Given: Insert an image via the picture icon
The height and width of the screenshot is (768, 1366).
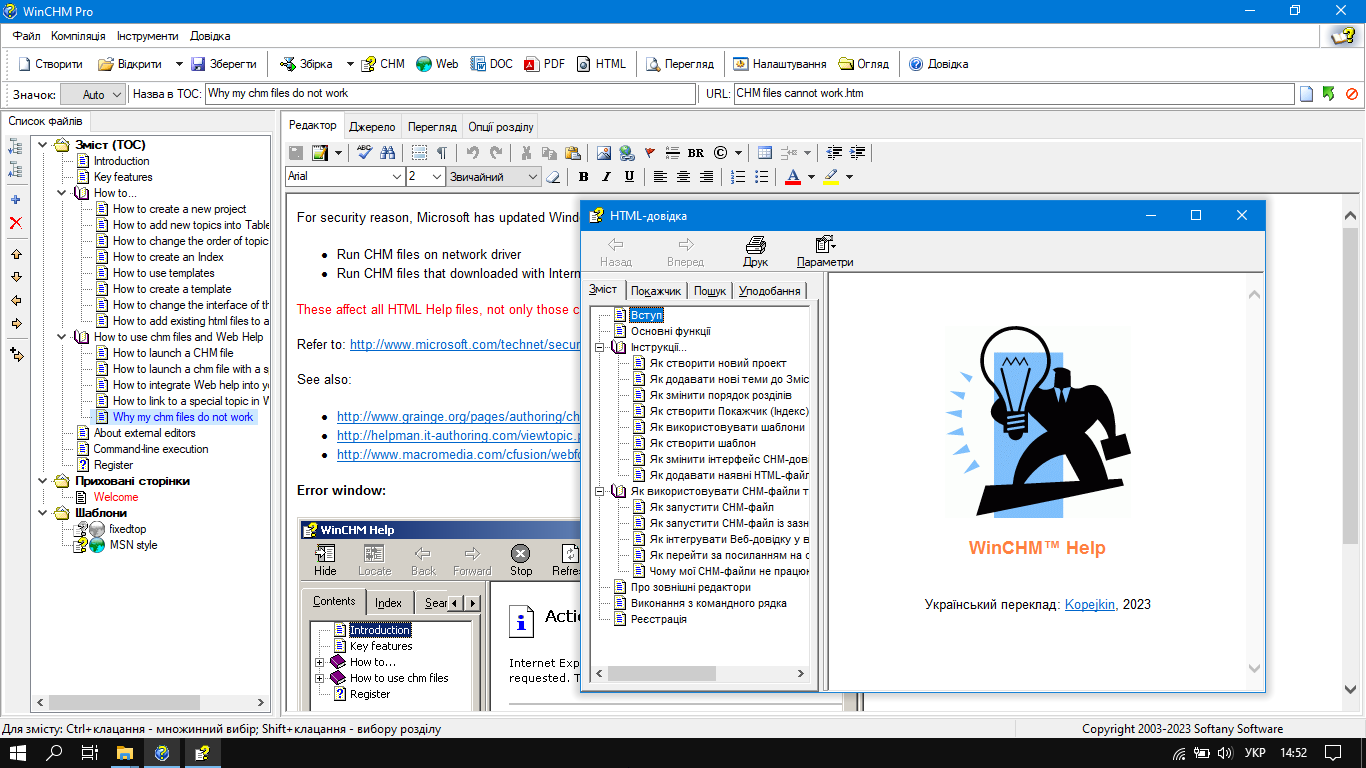Looking at the screenshot, I should 603,153.
